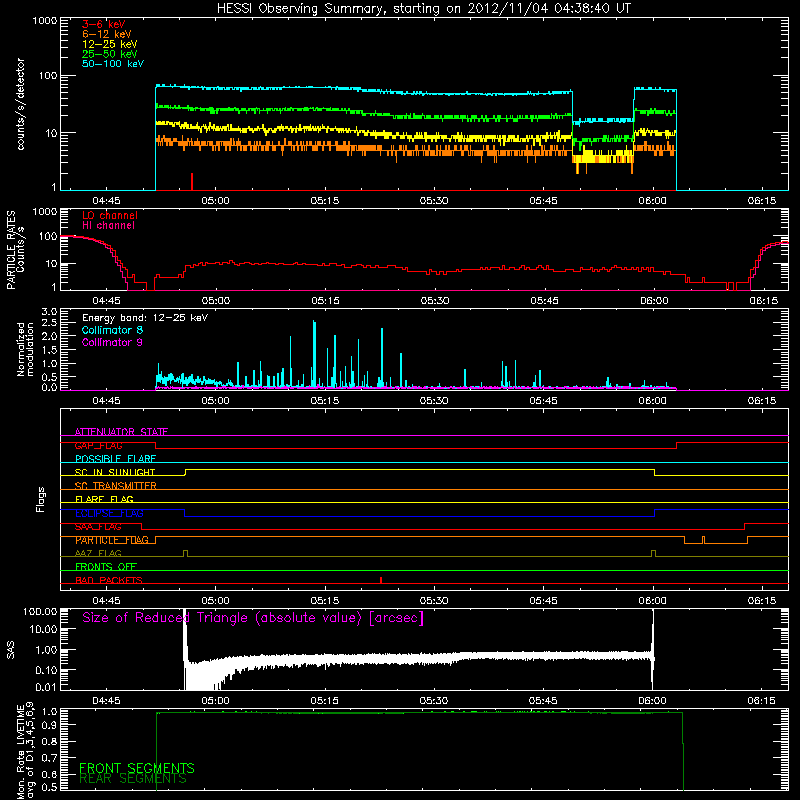Viewport: 800px width, 800px height.
Task: Click the GAP_FLAG label
Action: coord(98,445)
